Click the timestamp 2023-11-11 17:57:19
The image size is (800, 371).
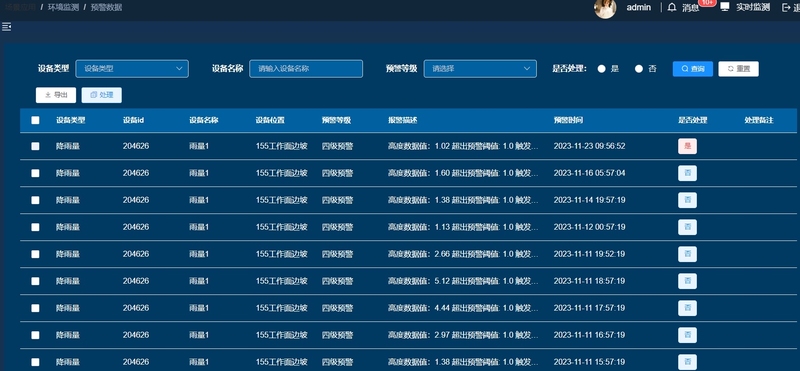coord(589,308)
